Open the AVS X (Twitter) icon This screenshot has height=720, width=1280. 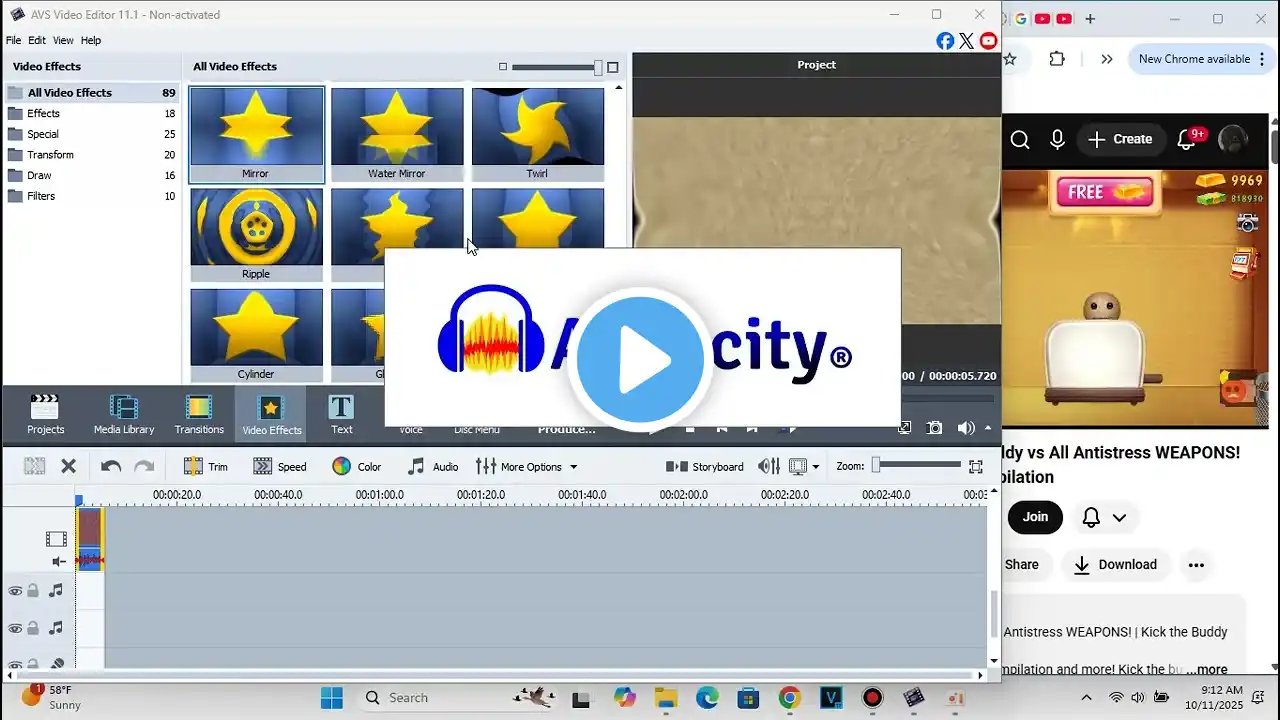(x=966, y=41)
